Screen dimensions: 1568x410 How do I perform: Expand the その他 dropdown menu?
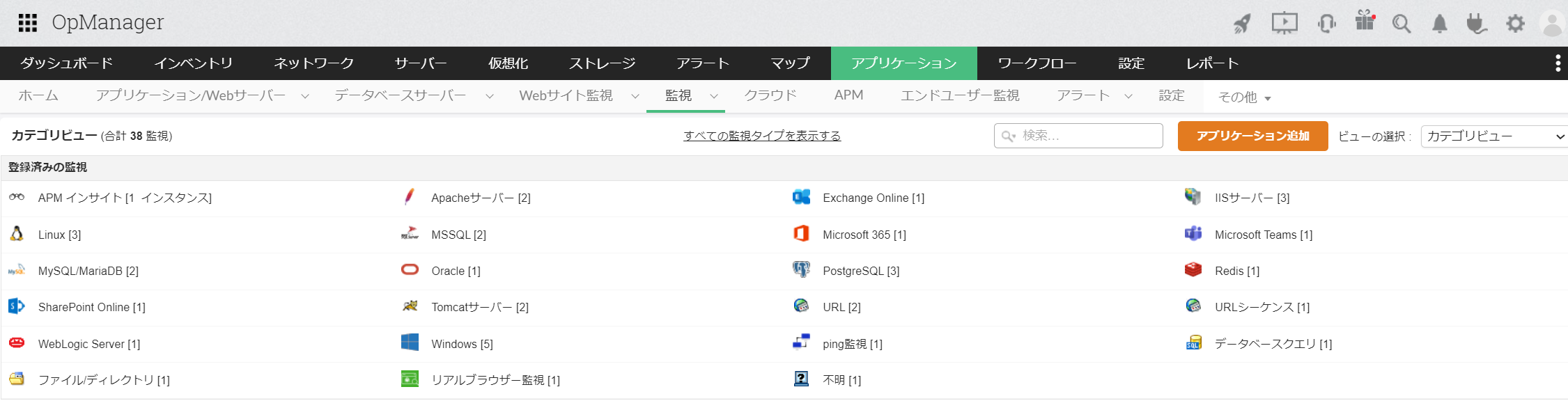(1244, 97)
